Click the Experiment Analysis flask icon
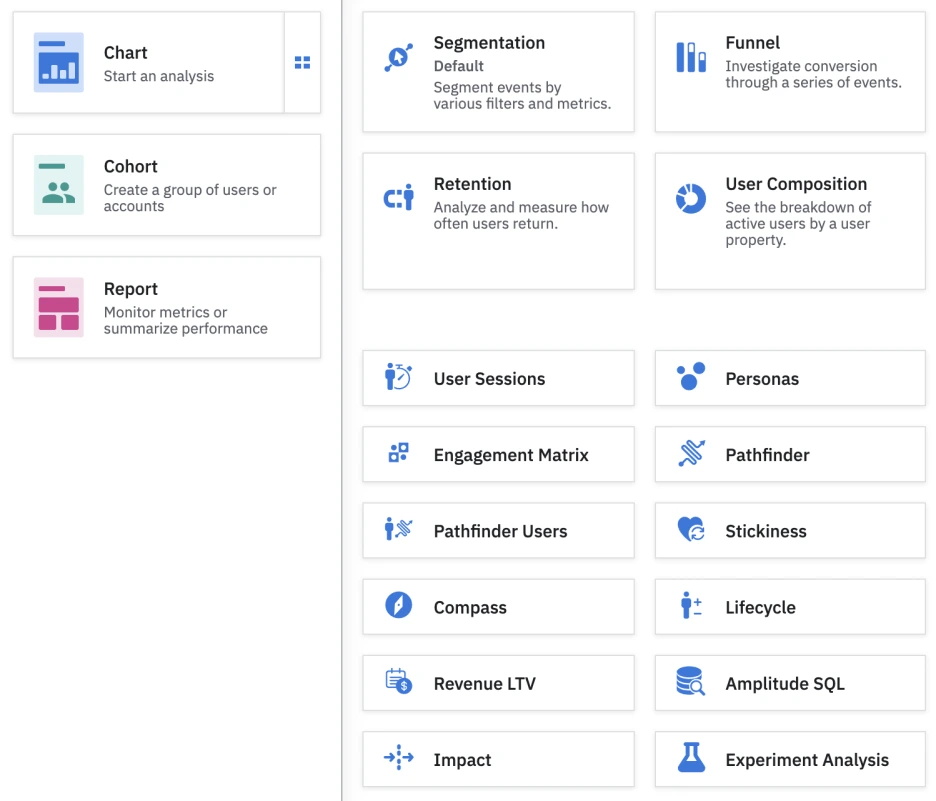The height and width of the screenshot is (801, 936). click(x=691, y=759)
